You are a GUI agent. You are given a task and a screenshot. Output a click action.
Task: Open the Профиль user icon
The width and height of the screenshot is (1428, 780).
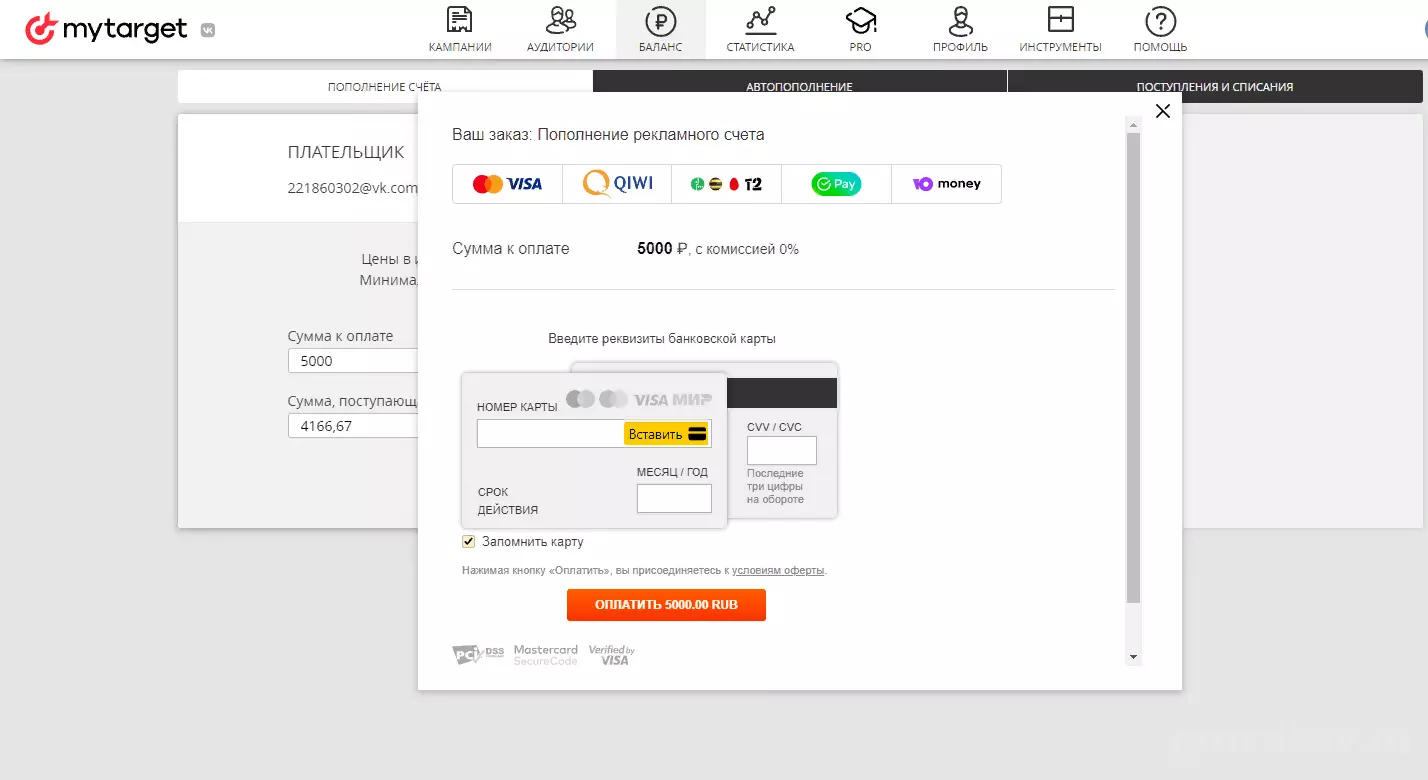(x=961, y=20)
